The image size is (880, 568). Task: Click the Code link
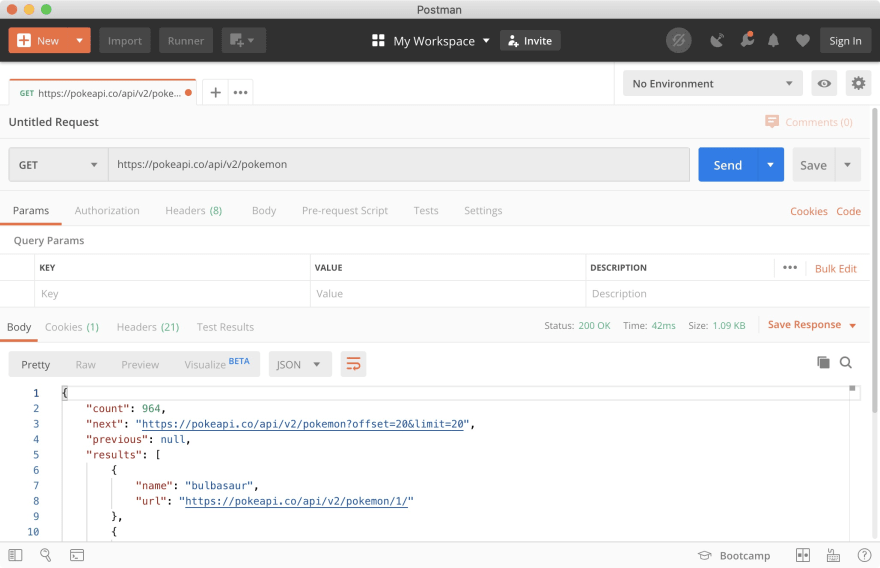(x=848, y=212)
